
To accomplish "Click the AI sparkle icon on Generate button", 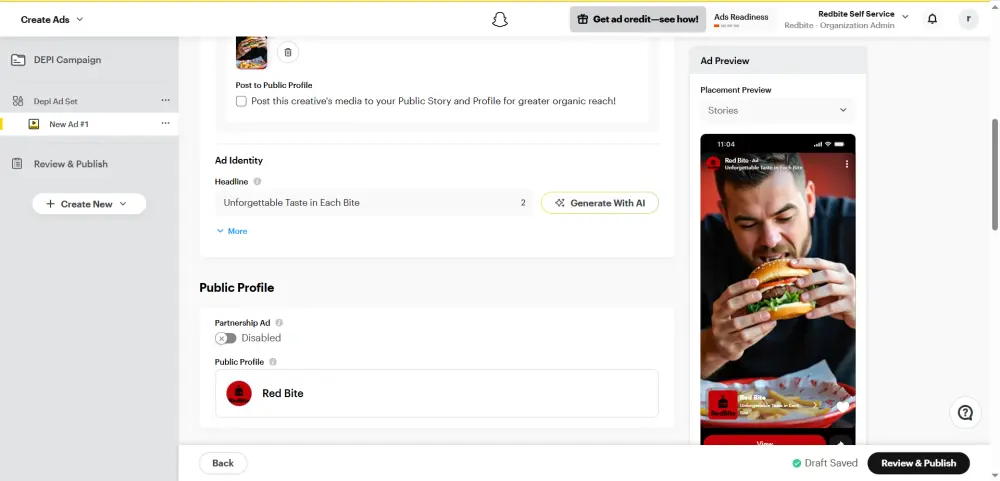I will [x=560, y=203].
